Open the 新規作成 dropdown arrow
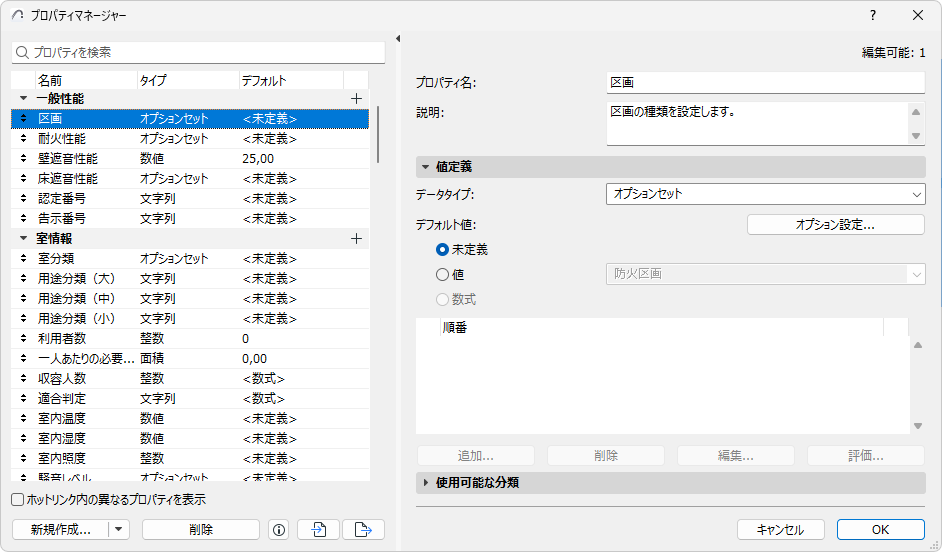This screenshot has width=942, height=552. pos(119,530)
